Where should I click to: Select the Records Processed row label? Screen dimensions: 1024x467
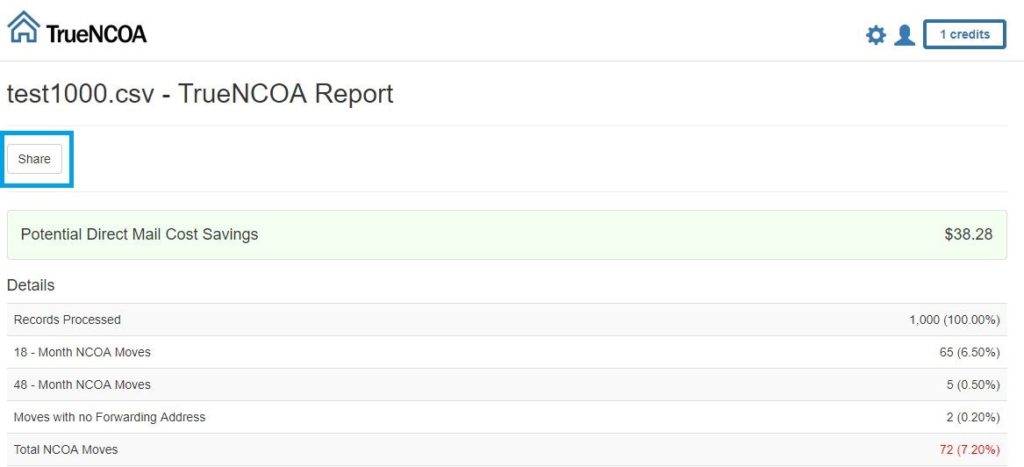[x=67, y=319]
